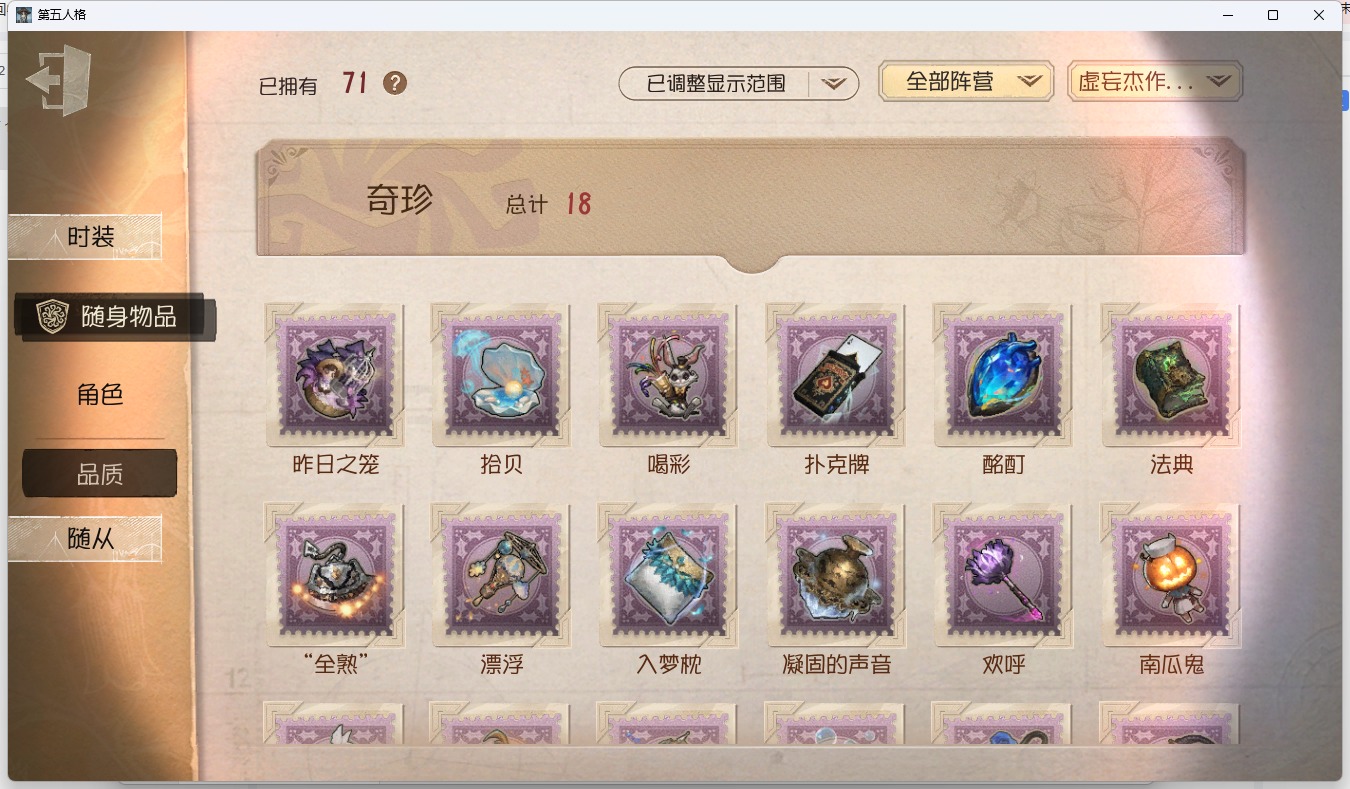1350x789 pixels.
Task: Sort by 角色 option
Action: pos(100,395)
